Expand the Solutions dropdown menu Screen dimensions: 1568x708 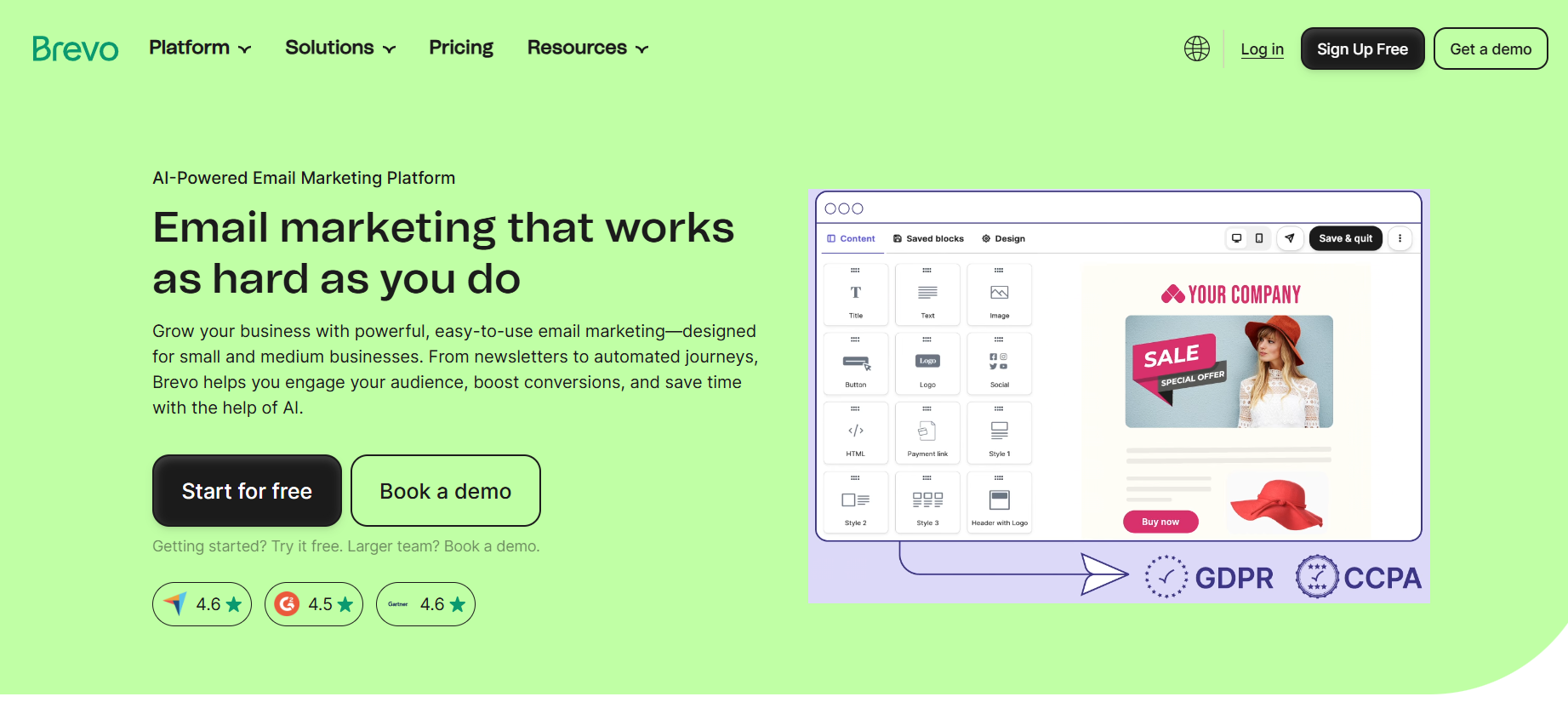(340, 48)
